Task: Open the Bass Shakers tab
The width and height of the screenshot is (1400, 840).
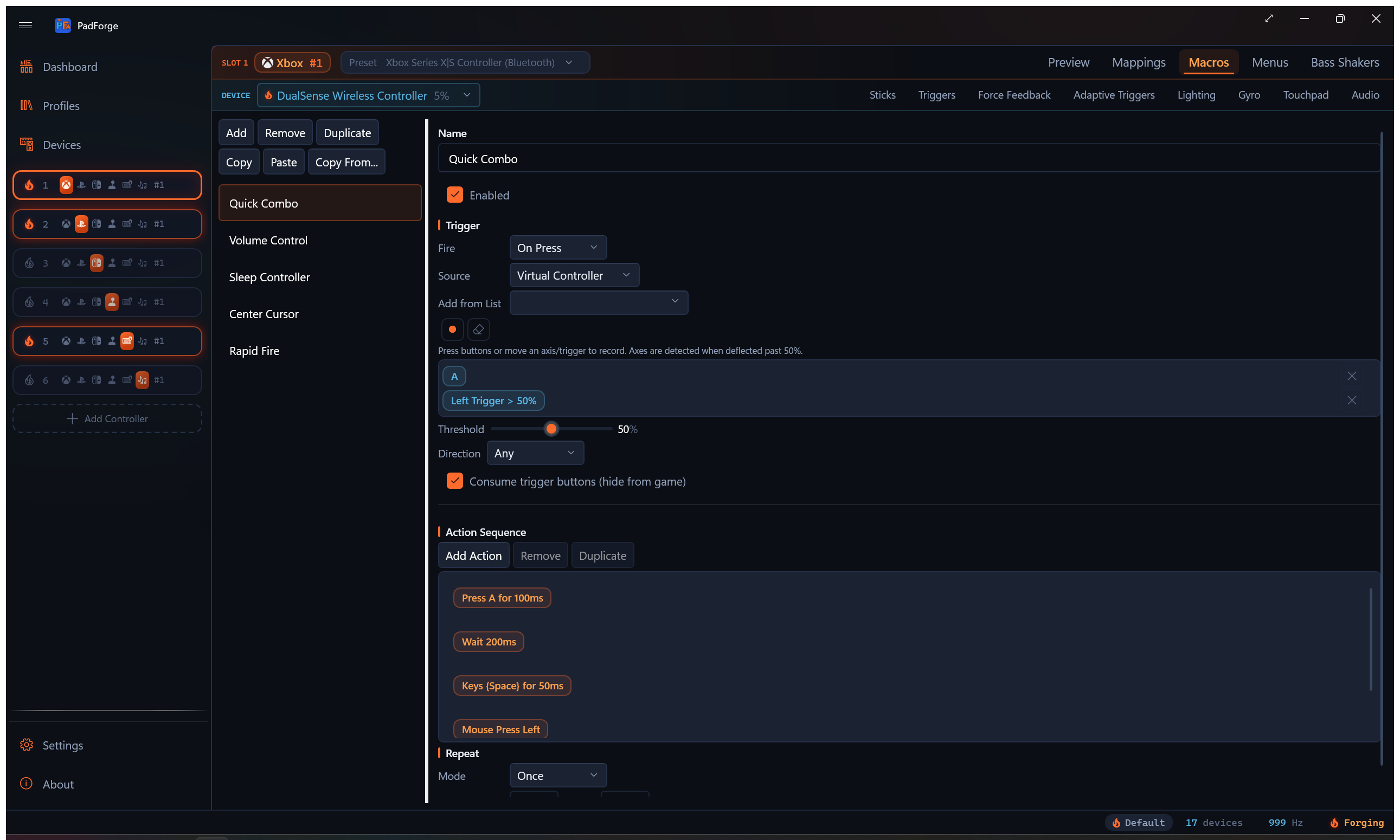Action: point(1345,62)
